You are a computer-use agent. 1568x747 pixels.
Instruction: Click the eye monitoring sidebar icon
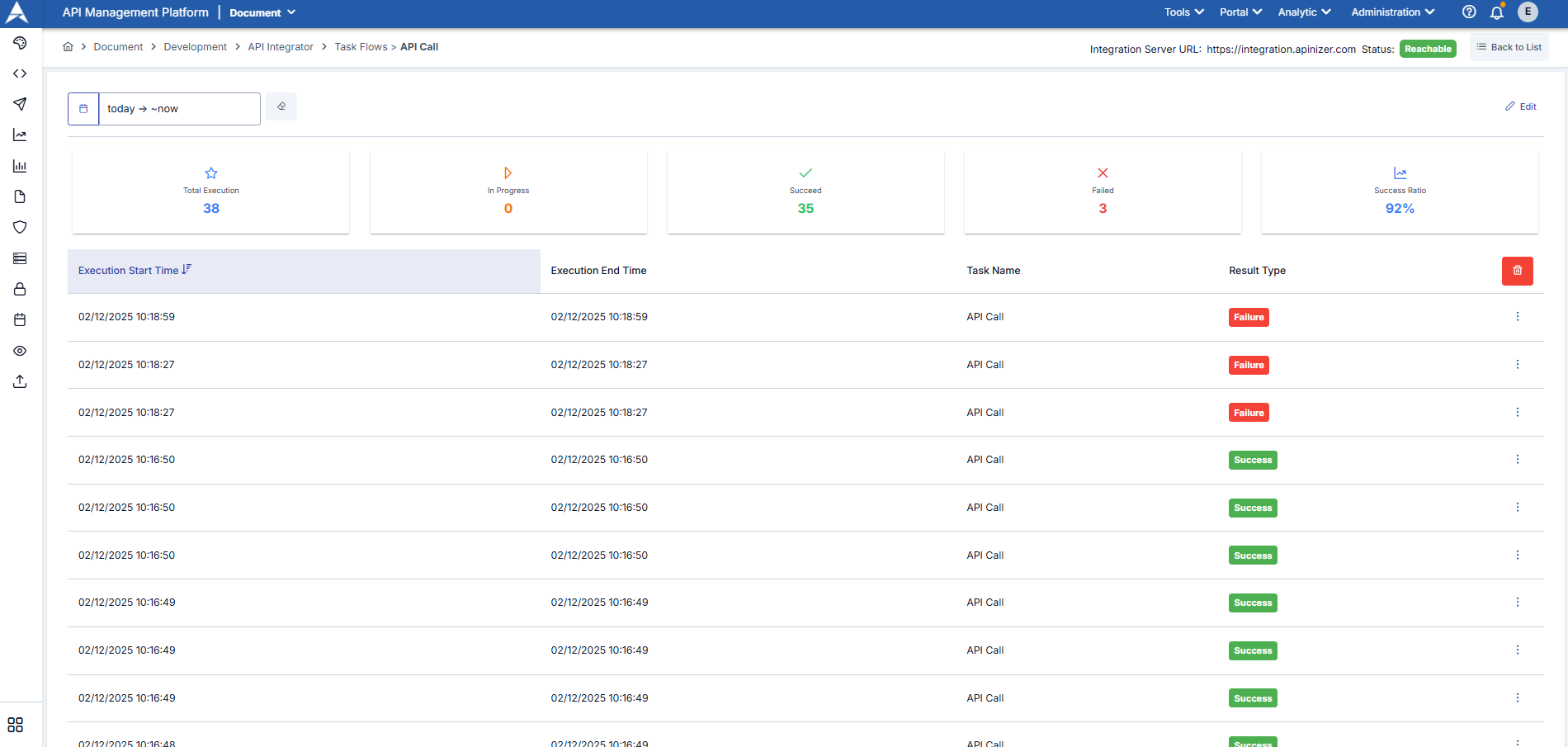point(20,351)
